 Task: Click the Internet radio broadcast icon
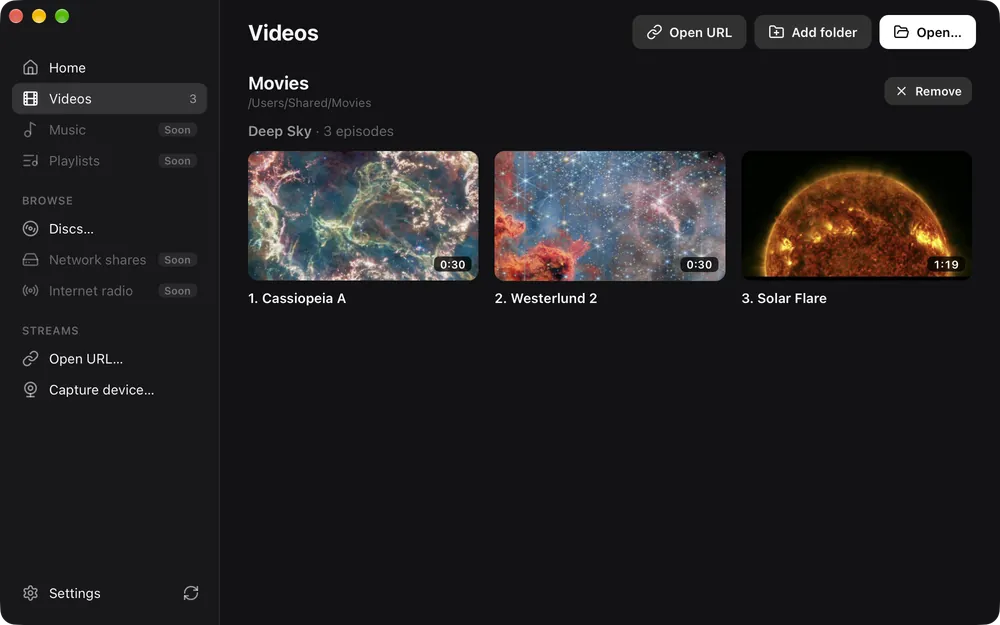(x=30, y=291)
